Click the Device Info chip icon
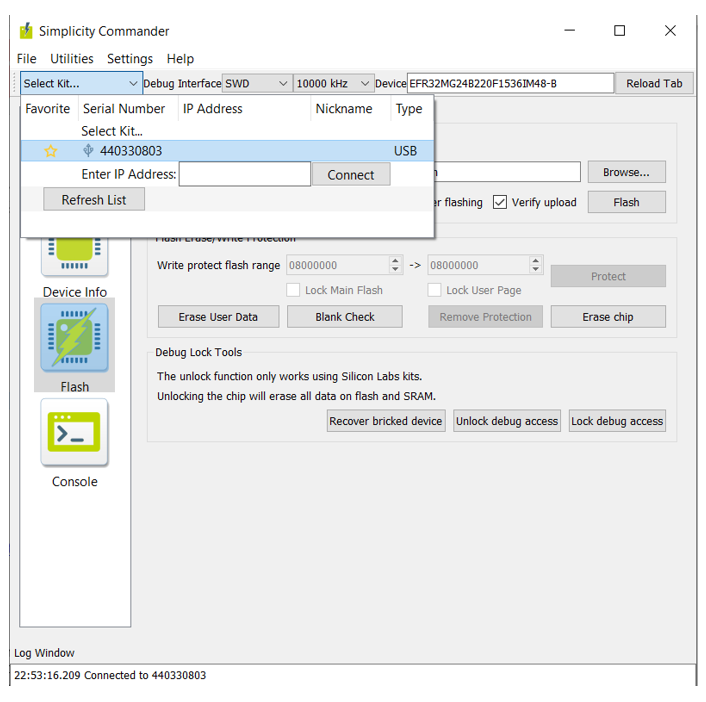 click(x=74, y=256)
